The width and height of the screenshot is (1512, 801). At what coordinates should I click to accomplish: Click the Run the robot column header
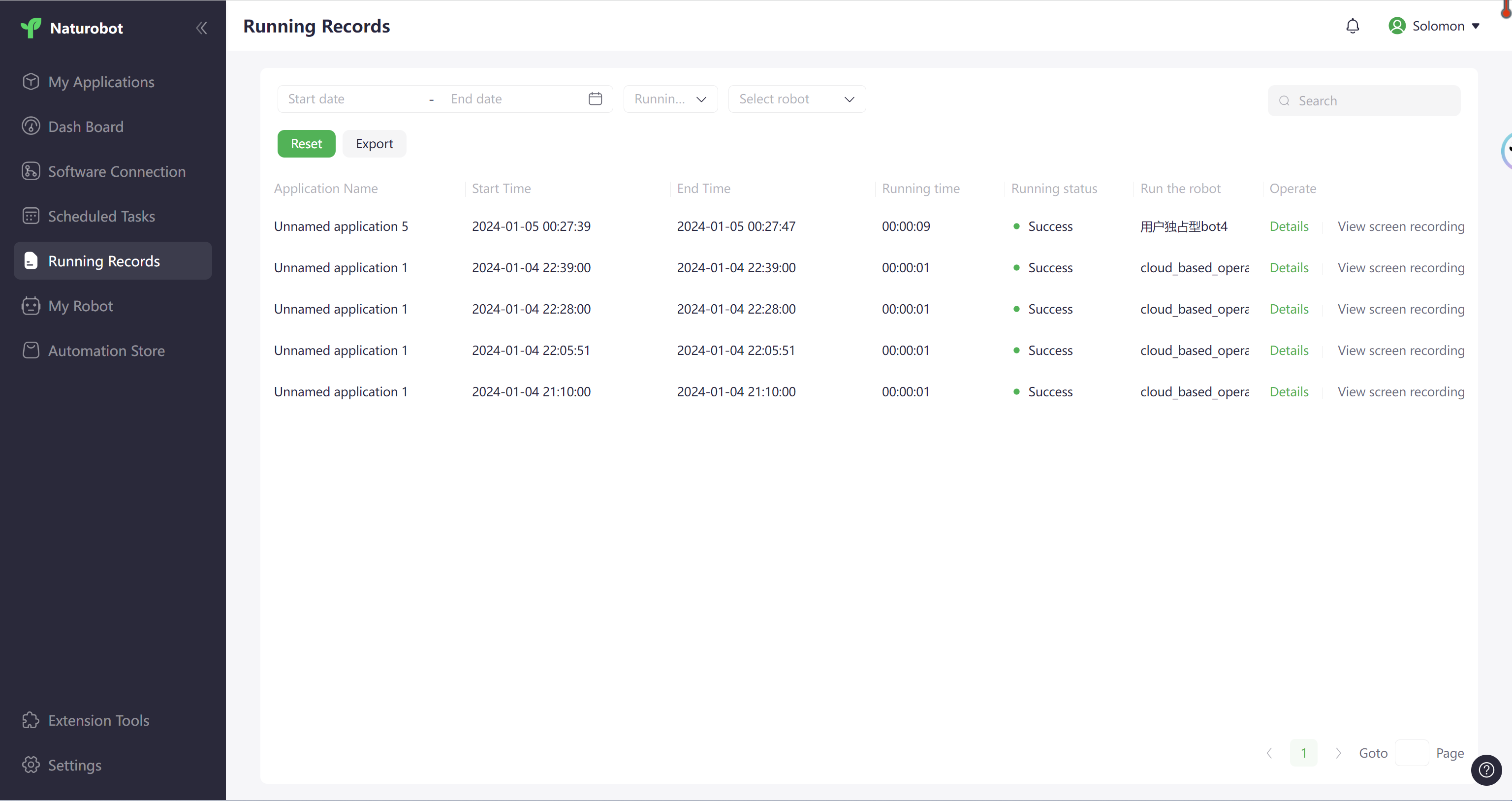[x=1180, y=189]
